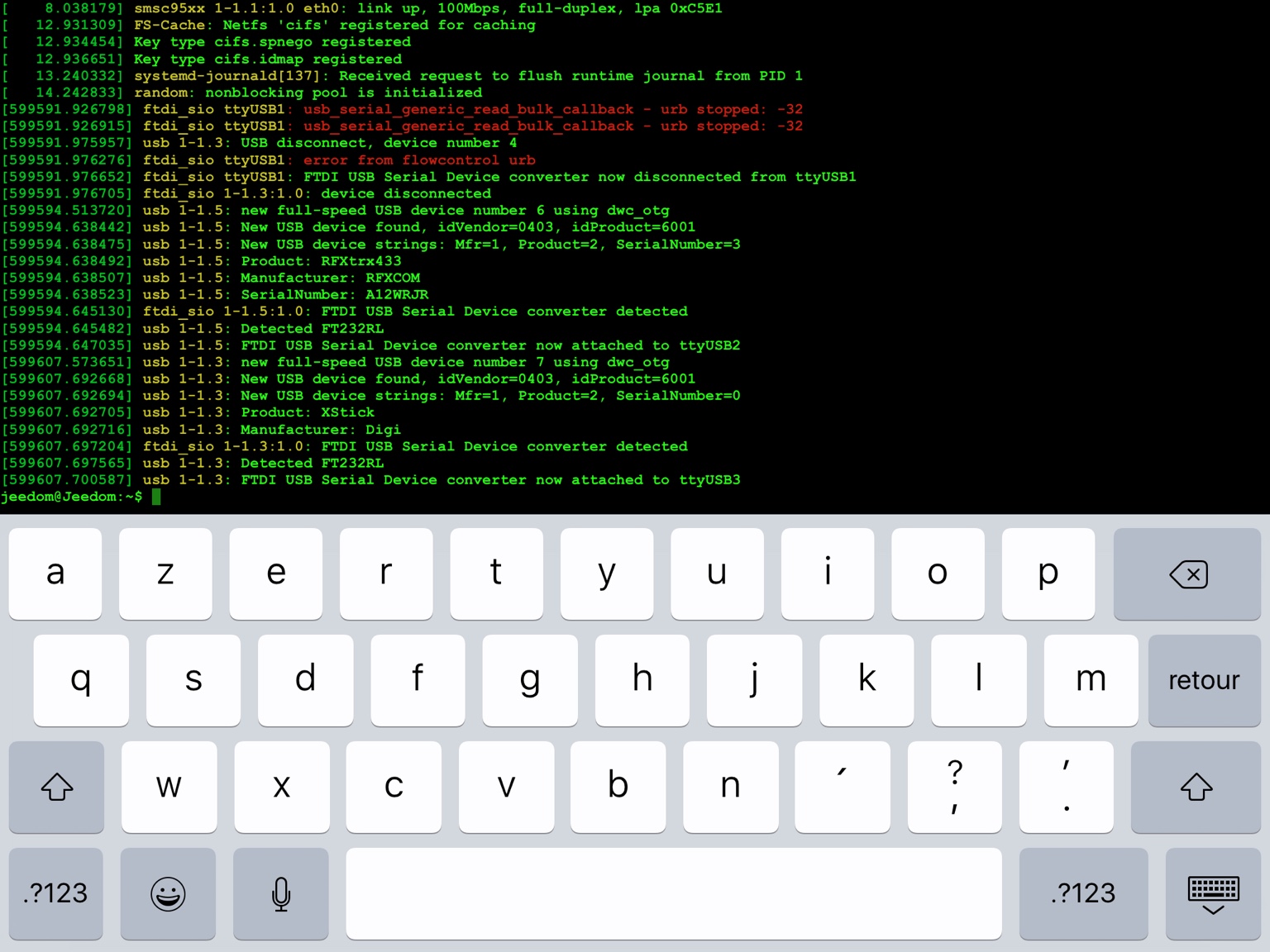Tap the letter y key

tap(607, 574)
